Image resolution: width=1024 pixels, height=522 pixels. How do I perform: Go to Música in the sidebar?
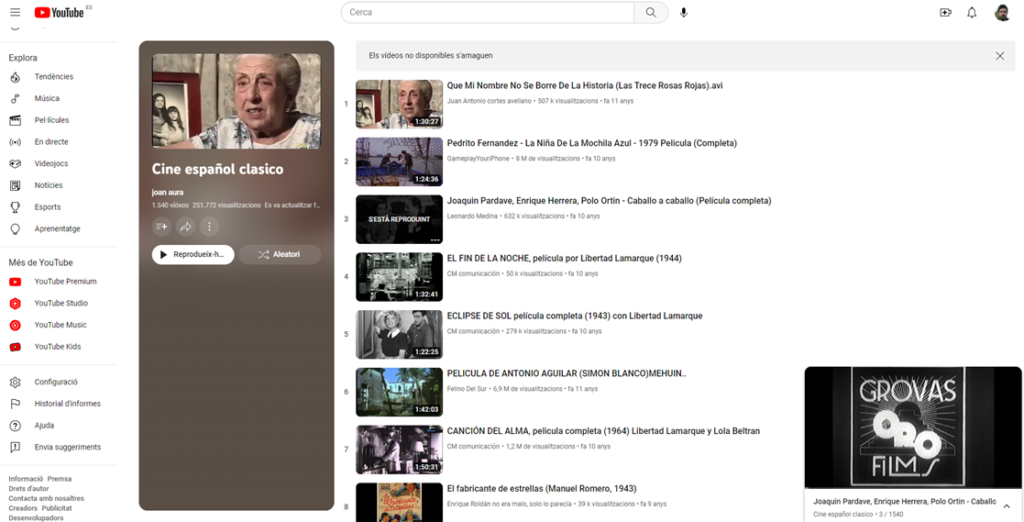click(x=47, y=99)
